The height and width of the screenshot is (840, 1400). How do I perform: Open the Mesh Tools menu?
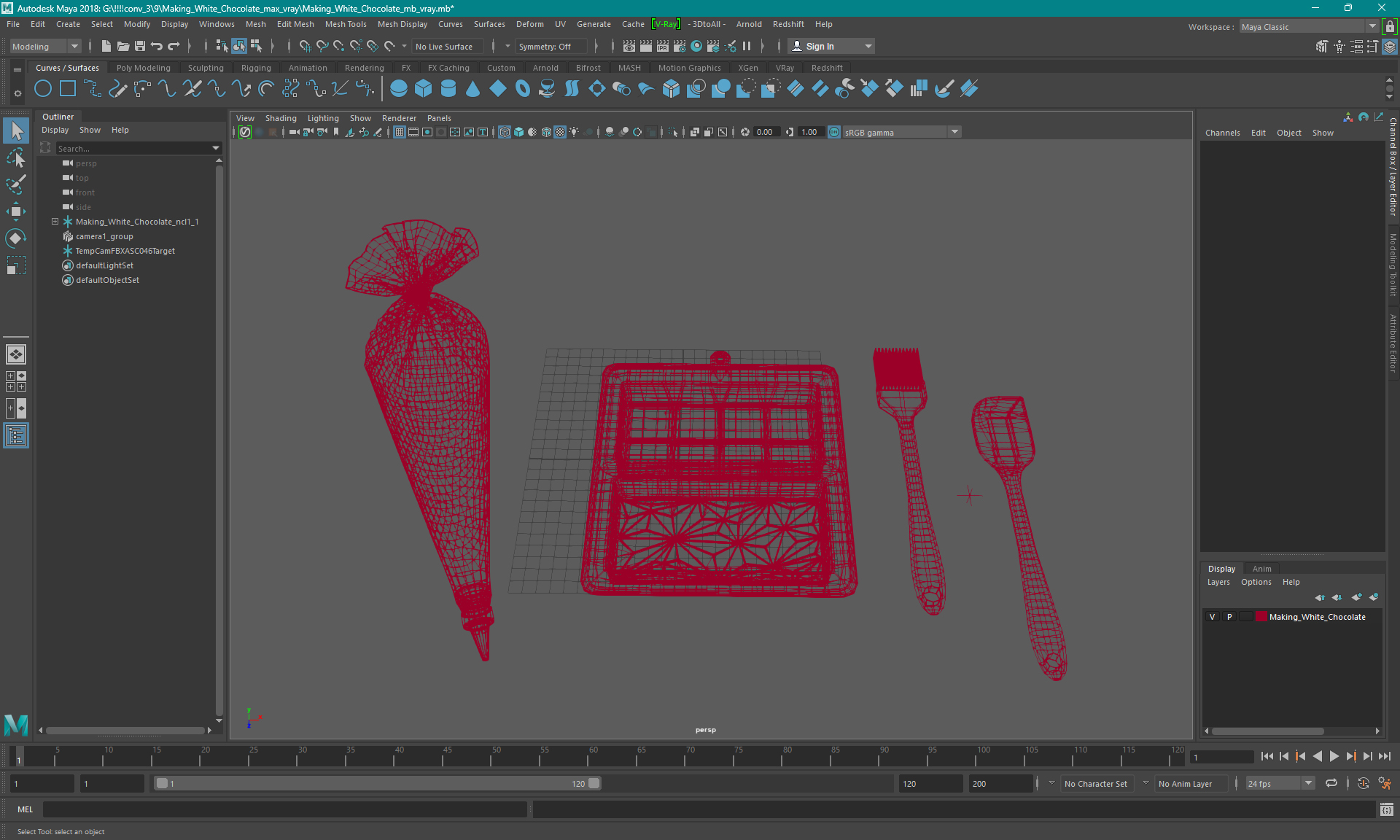click(346, 24)
